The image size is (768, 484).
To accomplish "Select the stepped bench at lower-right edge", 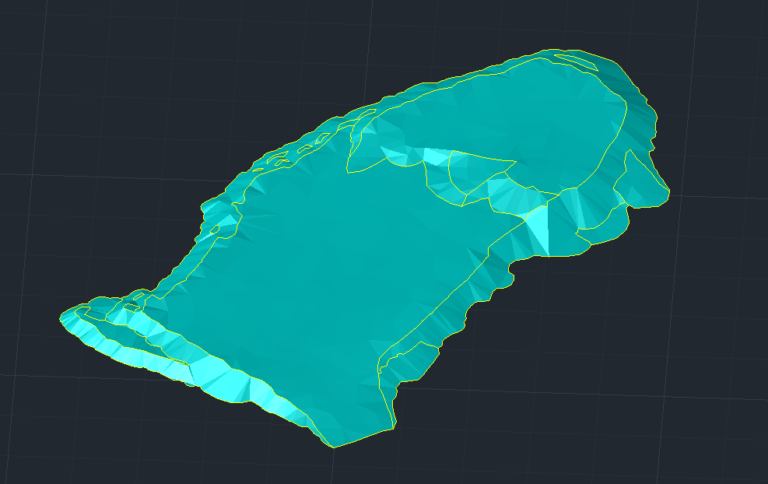I will [x=410, y=358].
